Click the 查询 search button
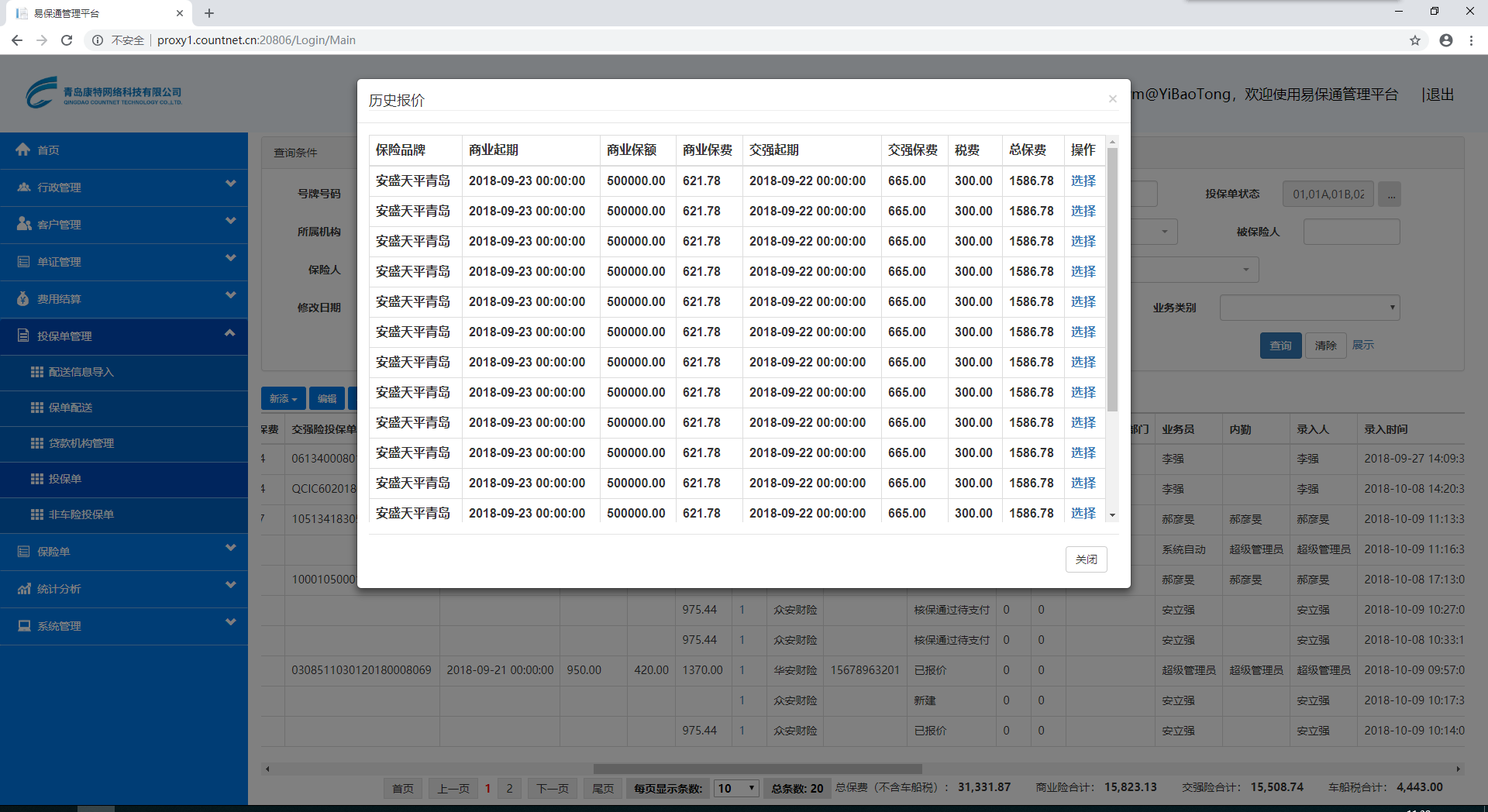 [1280, 346]
